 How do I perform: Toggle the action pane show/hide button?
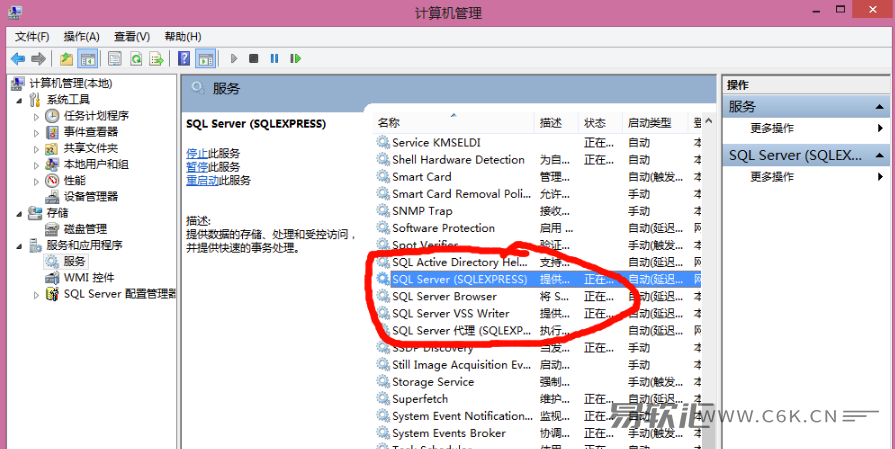coord(205,58)
